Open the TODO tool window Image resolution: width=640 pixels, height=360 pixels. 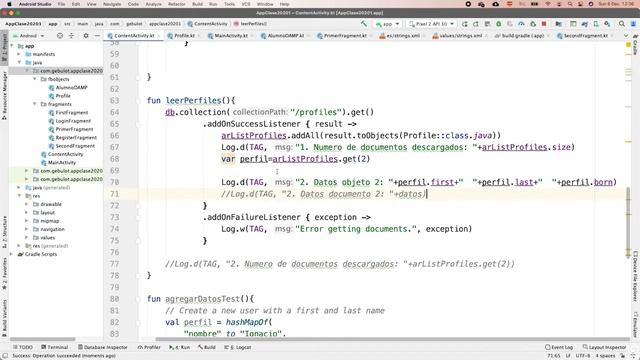pos(22,347)
